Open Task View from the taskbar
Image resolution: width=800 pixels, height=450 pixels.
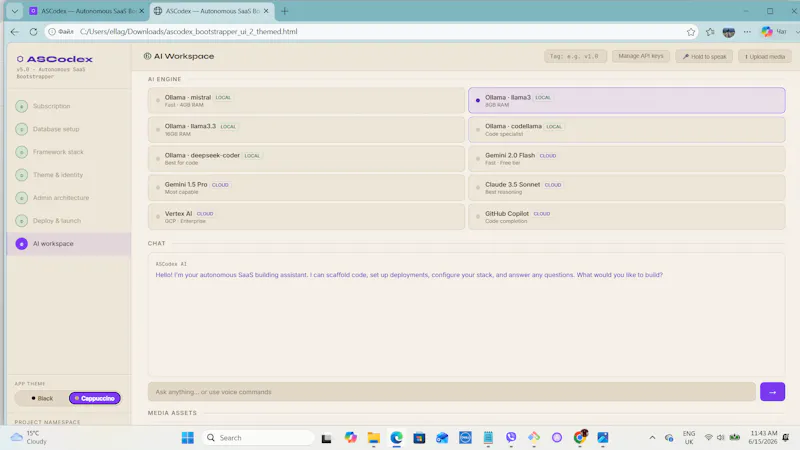pyautogui.click(x=327, y=438)
